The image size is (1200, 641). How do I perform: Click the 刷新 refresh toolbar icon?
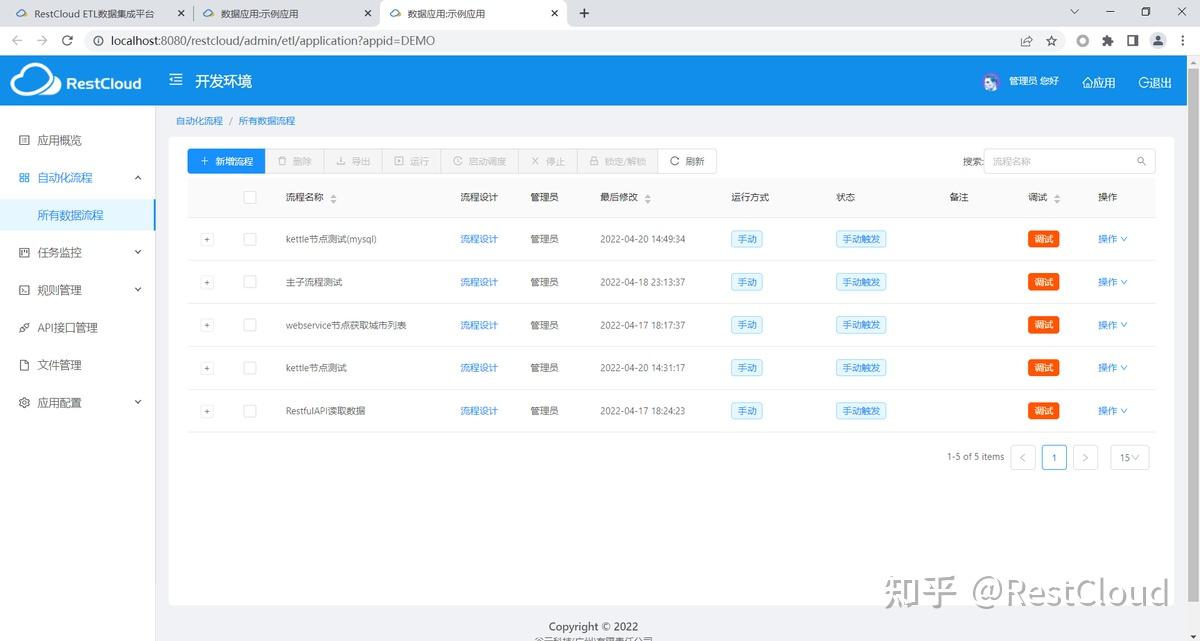click(x=687, y=160)
